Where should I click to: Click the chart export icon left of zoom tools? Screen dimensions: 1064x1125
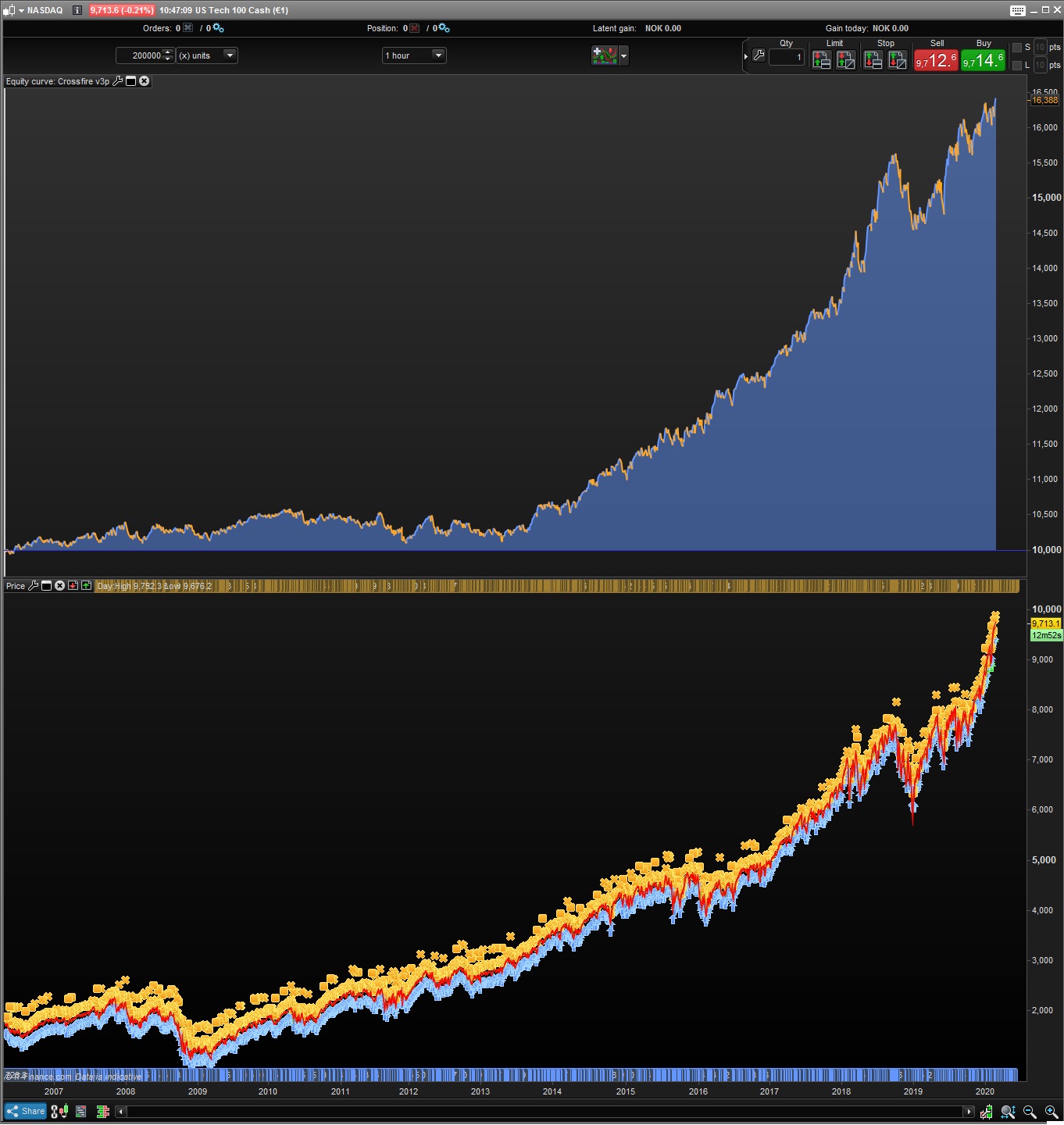pyautogui.click(x=987, y=1112)
